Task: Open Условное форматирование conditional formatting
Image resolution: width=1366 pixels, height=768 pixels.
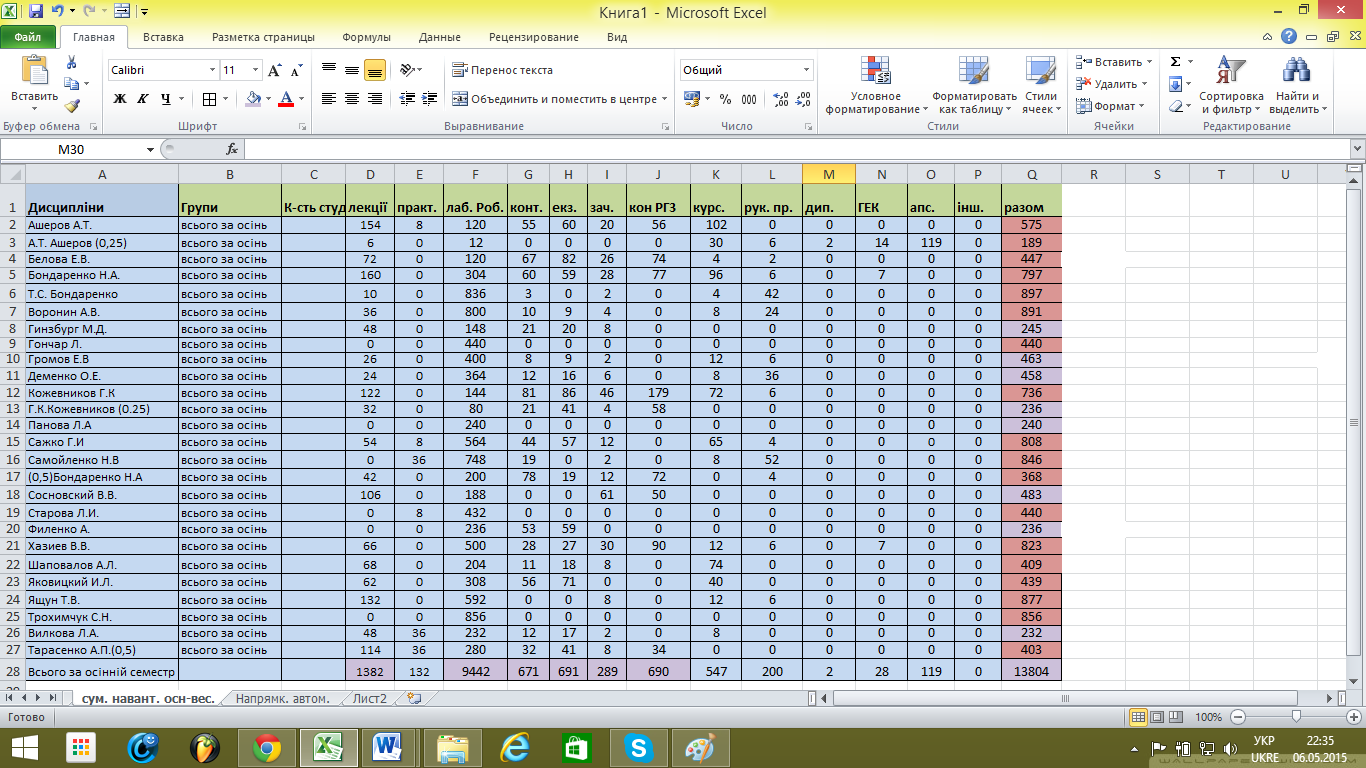Action: (875, 86)
